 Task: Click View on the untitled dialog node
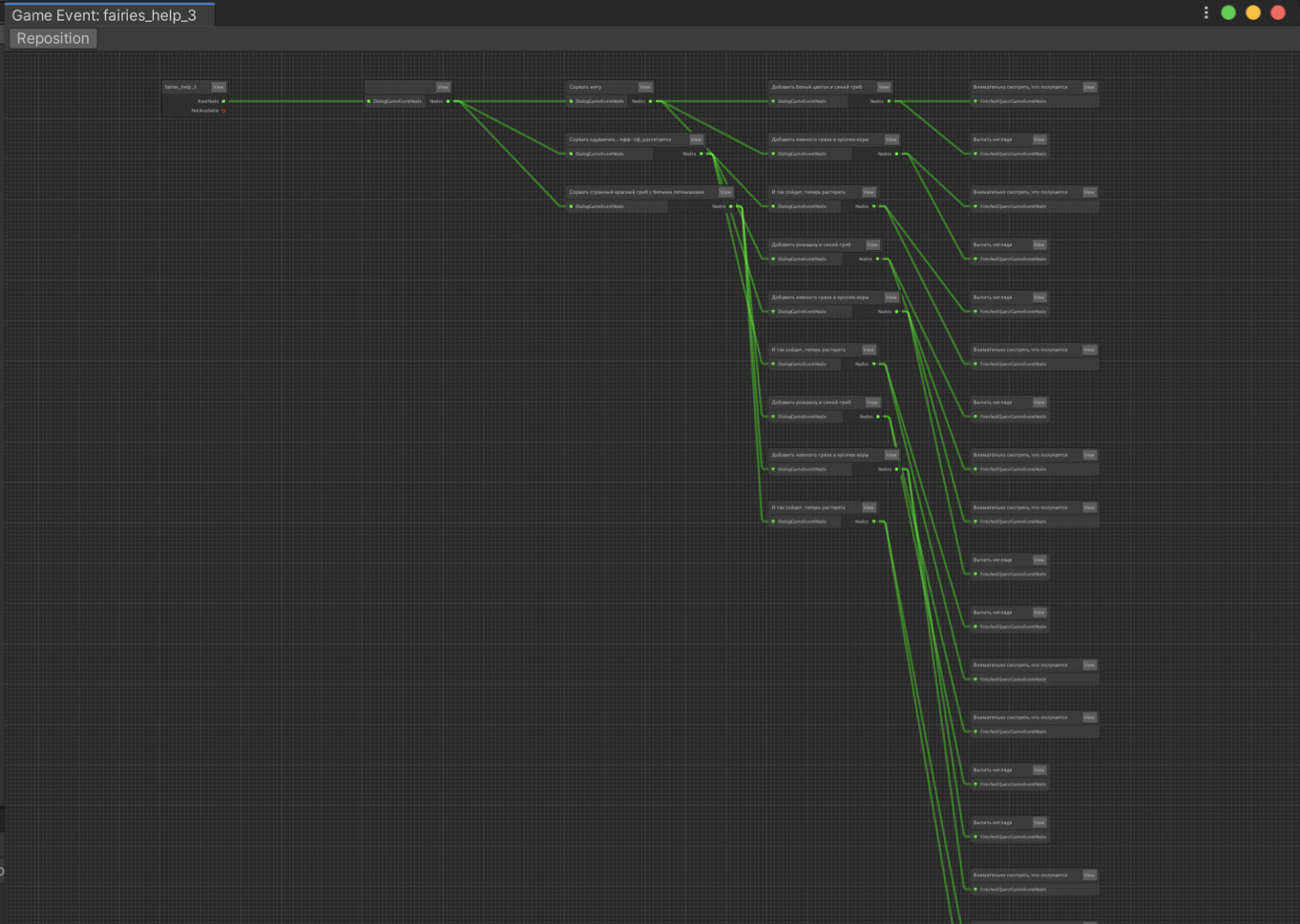pyautogui.click(x=443, y=87)
